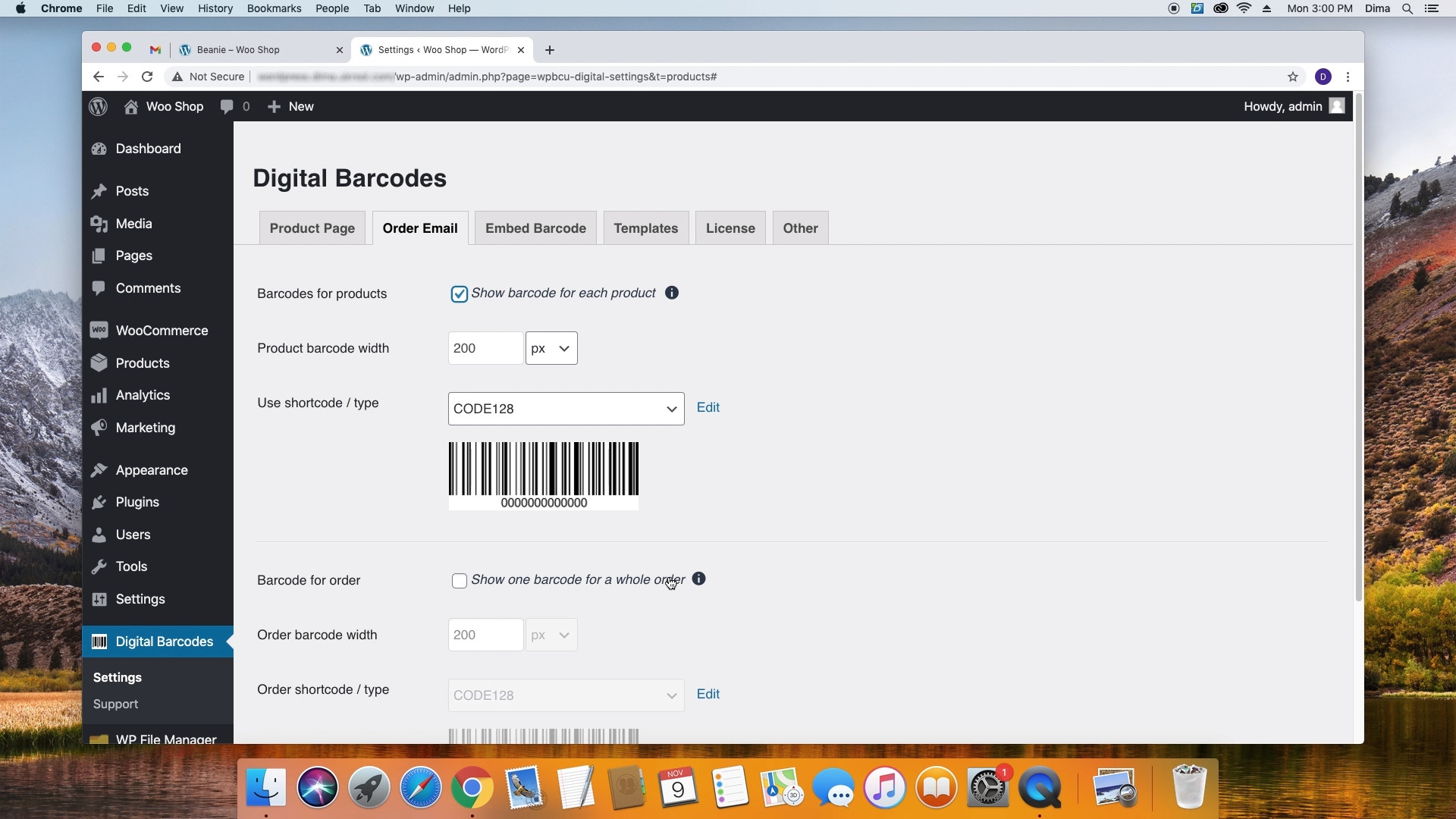Click the WooCommerce sidebar icon

tap(99, 329)
